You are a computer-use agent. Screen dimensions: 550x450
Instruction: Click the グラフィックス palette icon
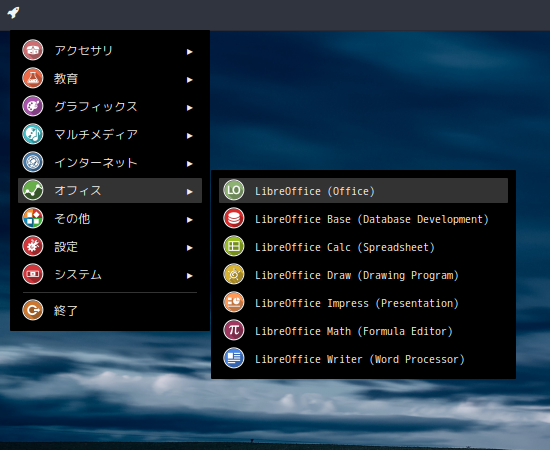tap(33, 106)
